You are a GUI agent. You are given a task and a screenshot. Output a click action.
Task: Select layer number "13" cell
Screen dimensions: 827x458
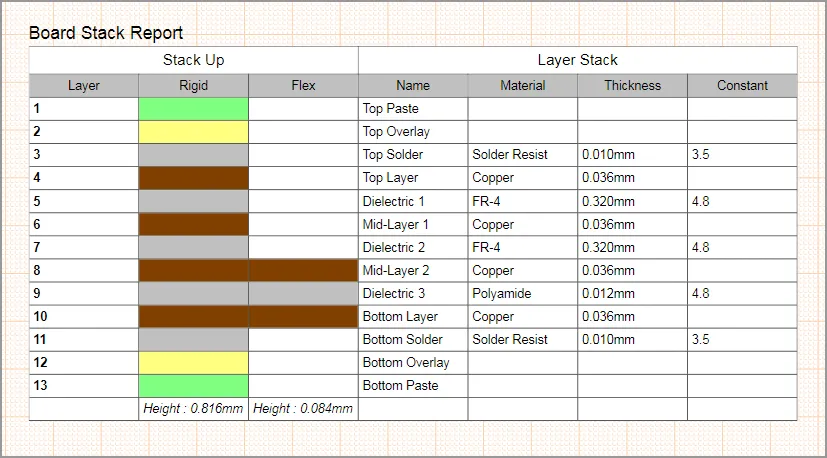(84, 386)
